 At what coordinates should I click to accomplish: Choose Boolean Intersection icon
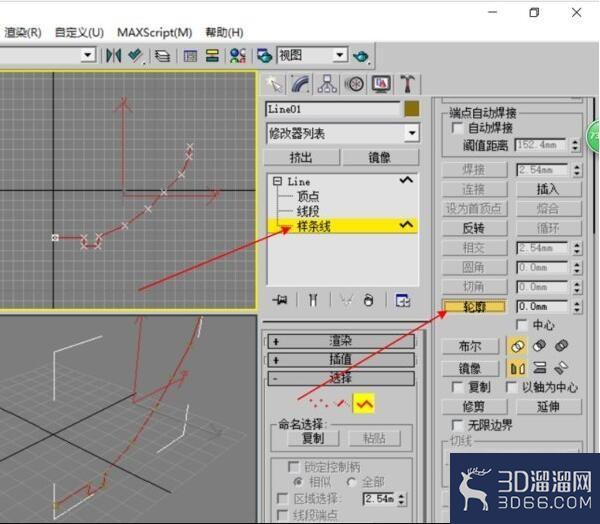point(561,346)
